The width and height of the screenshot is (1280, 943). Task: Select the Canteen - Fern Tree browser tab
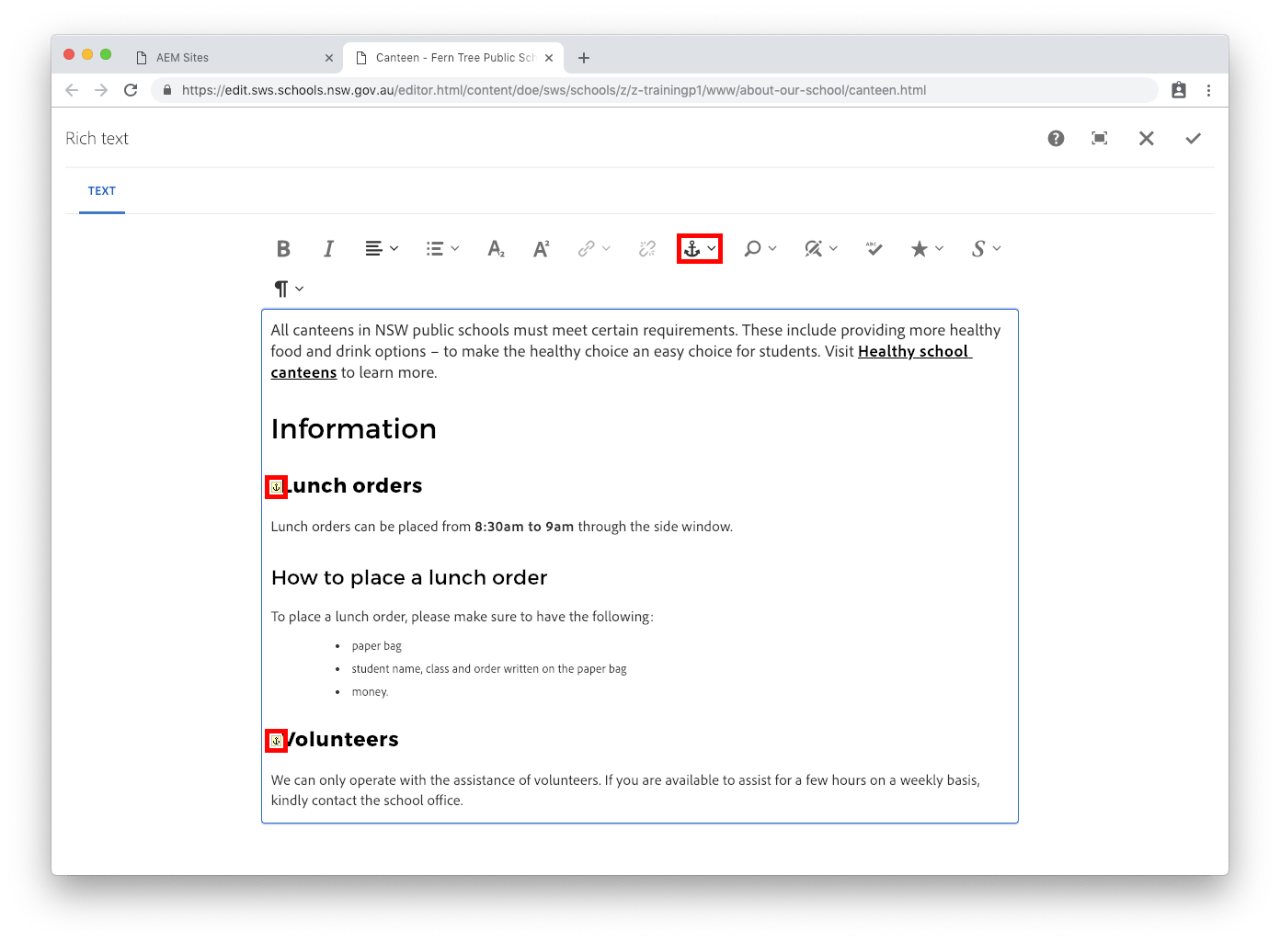454,58
